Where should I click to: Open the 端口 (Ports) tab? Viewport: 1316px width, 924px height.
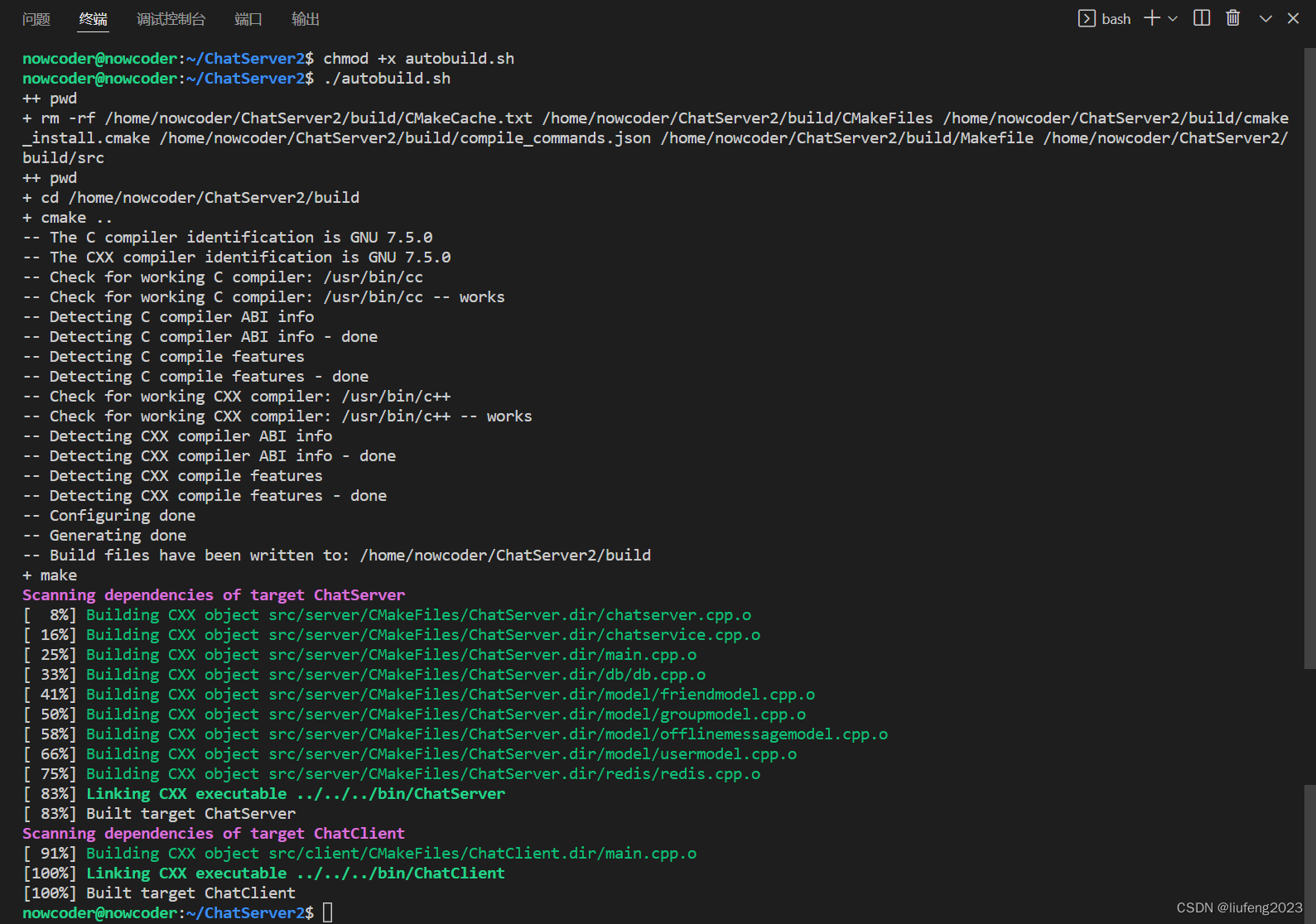click(x=248, y=19)
